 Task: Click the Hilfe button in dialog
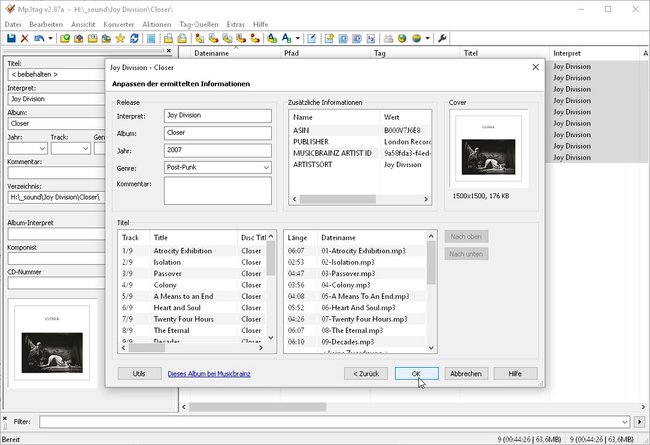pyautogui.click(x=515, y=374)
